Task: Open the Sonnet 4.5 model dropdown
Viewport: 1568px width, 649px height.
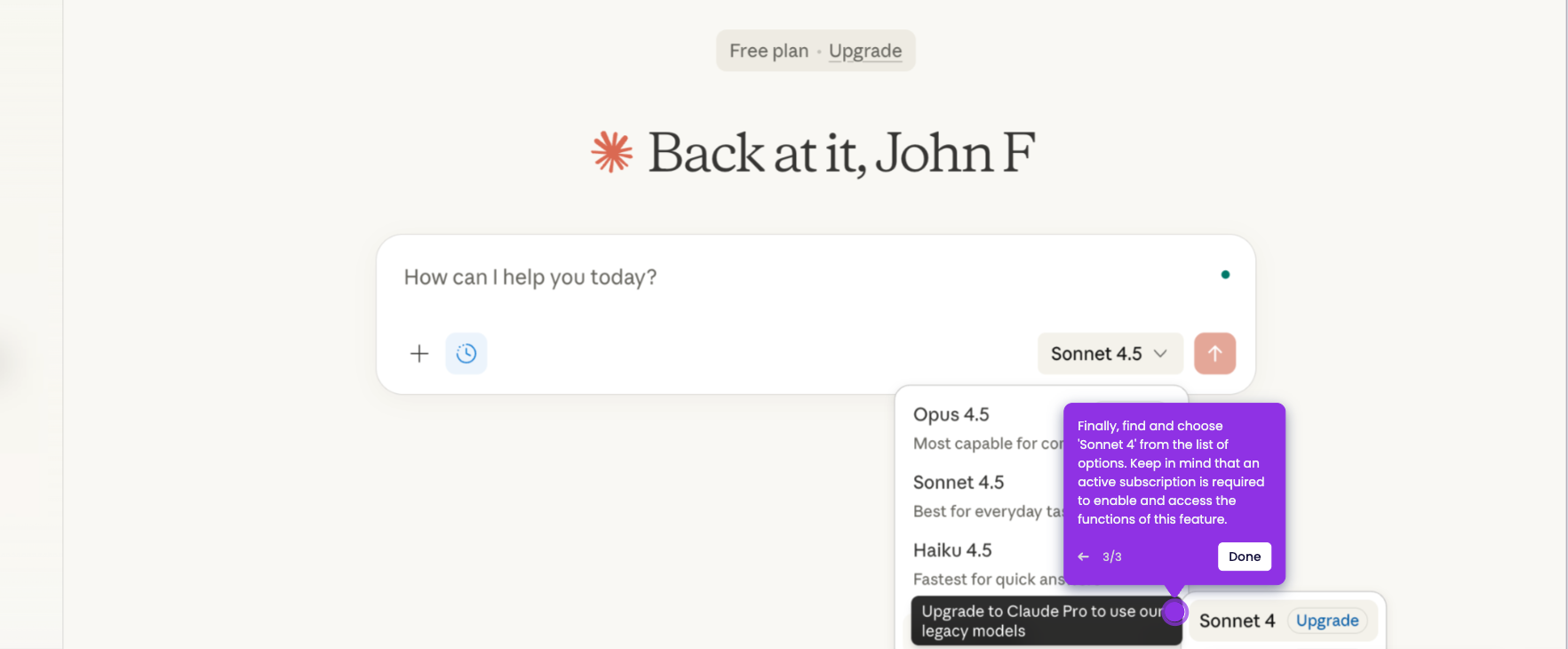Action: 1110,354
